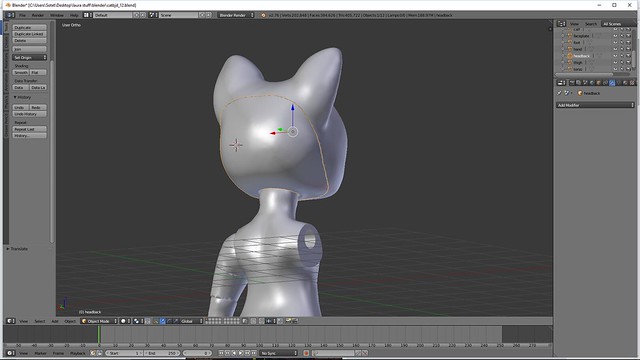Open the Texture properties tab icon
The width and height of the screenshot is (640, 360).
click(x=632, y=83)
